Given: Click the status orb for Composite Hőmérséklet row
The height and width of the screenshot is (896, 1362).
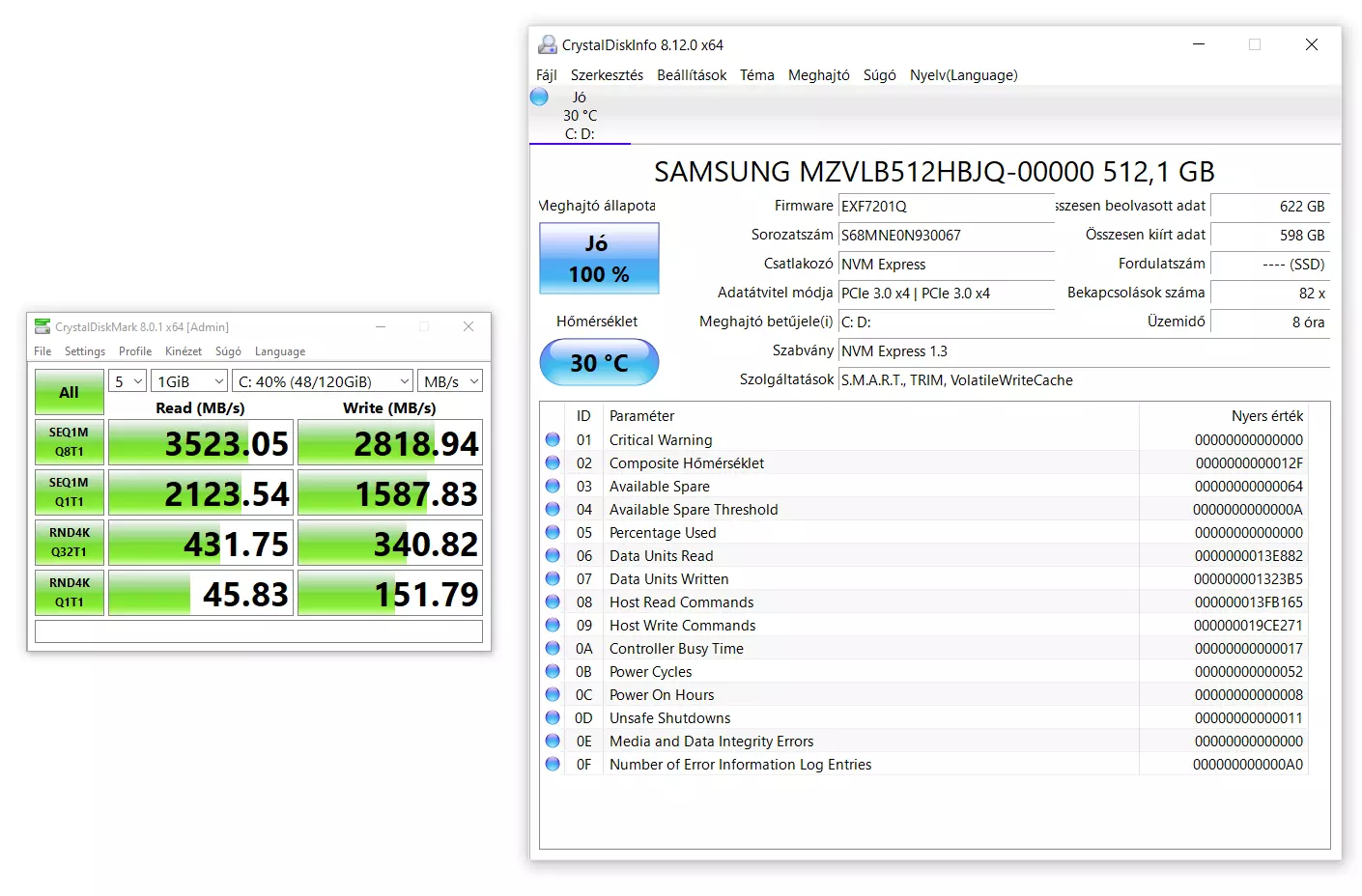Looking at the screenshot, I should point(553,462).
